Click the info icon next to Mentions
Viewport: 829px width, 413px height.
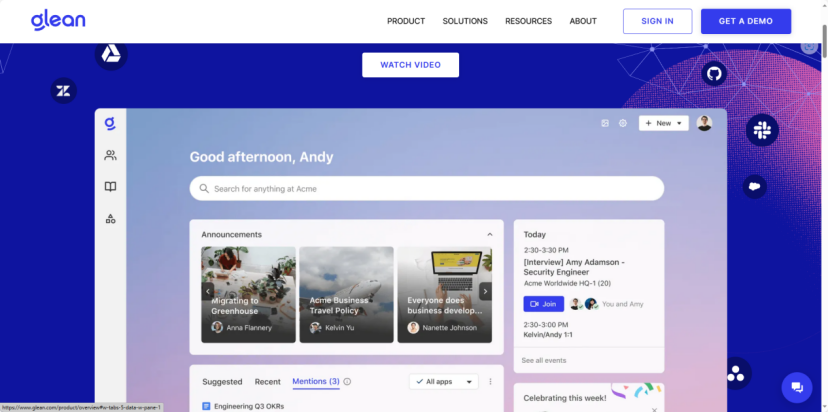coord(347,381)
